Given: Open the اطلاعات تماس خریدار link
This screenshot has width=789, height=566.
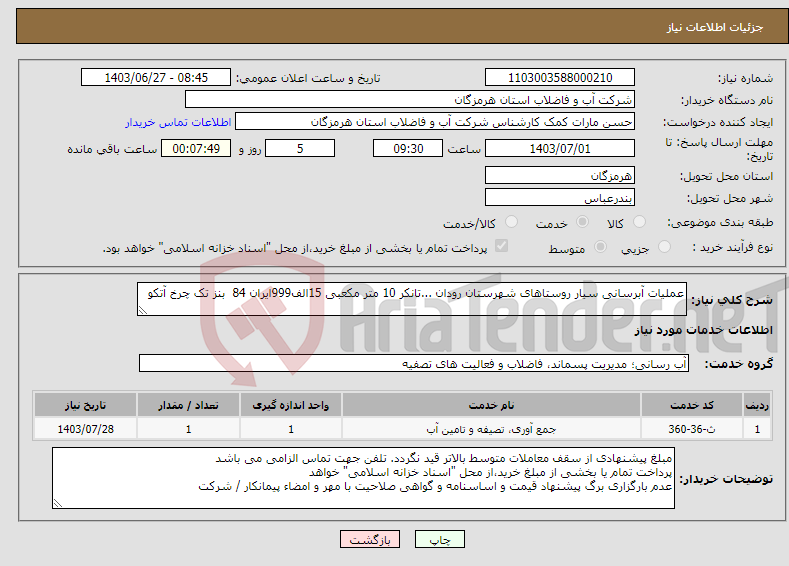Looking at the screenshot, I should point(178,122).
